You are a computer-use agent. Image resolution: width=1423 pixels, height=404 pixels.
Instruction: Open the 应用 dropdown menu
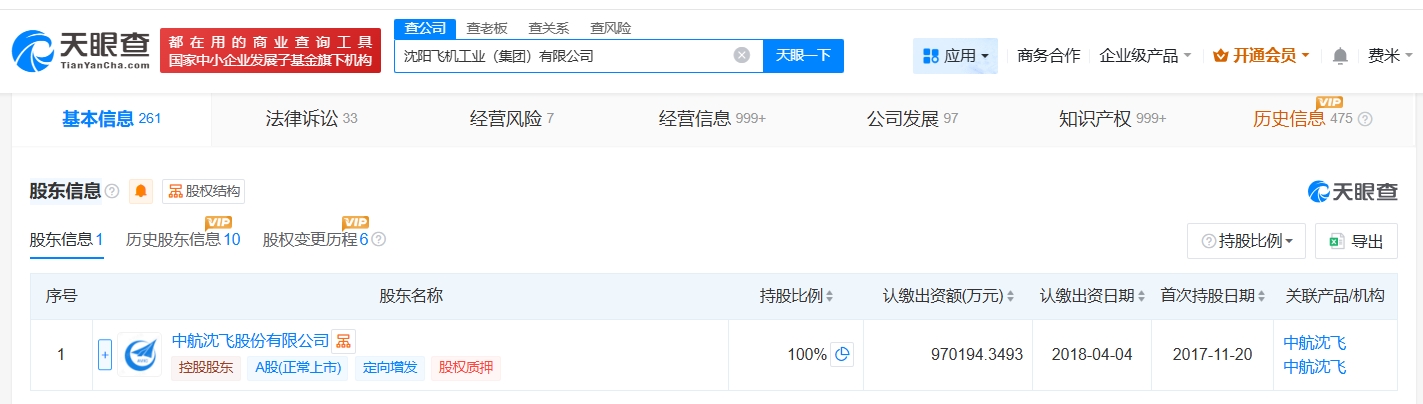(955, 56)
